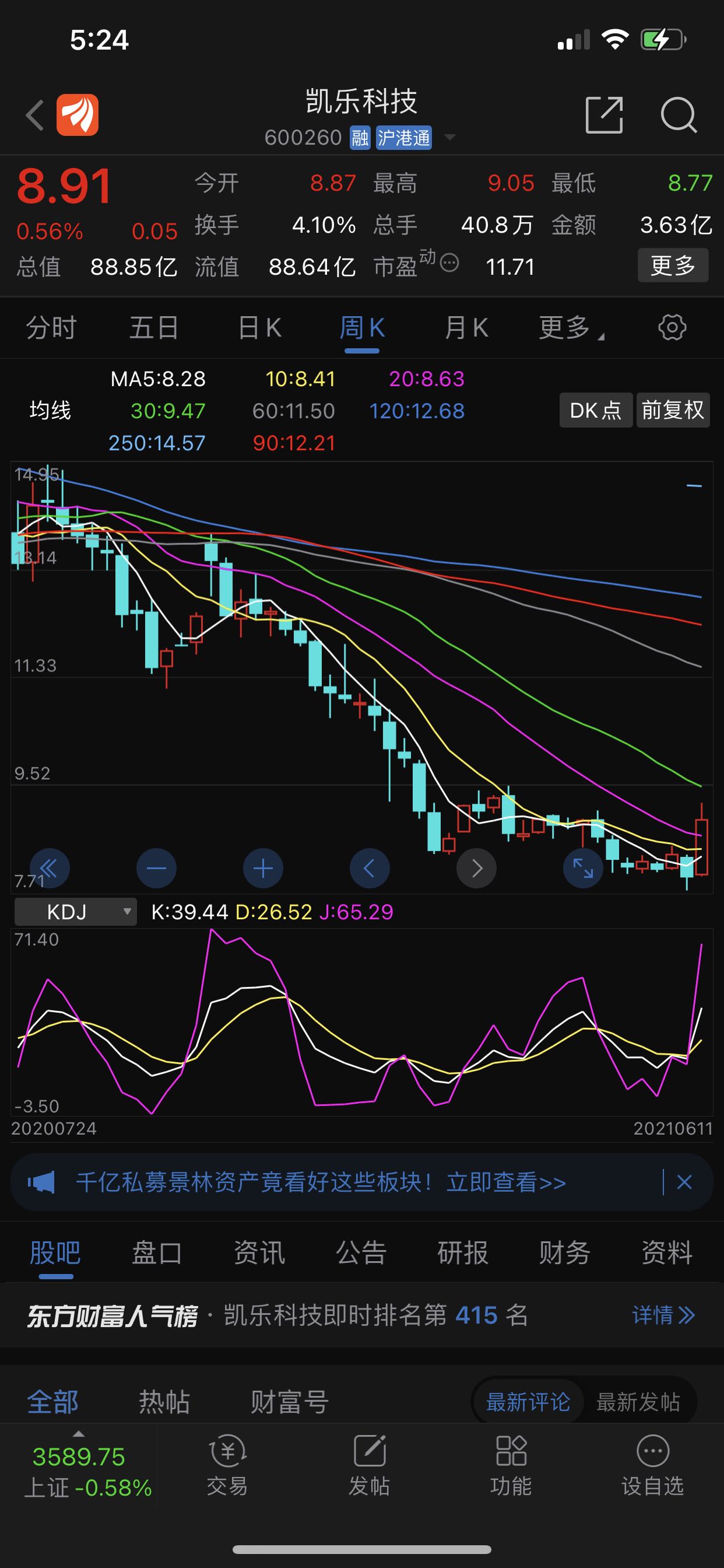Switch to 热帖 posts filter
The image size is (724, 1568).
pyautogui.click(x=164, y=1401)
